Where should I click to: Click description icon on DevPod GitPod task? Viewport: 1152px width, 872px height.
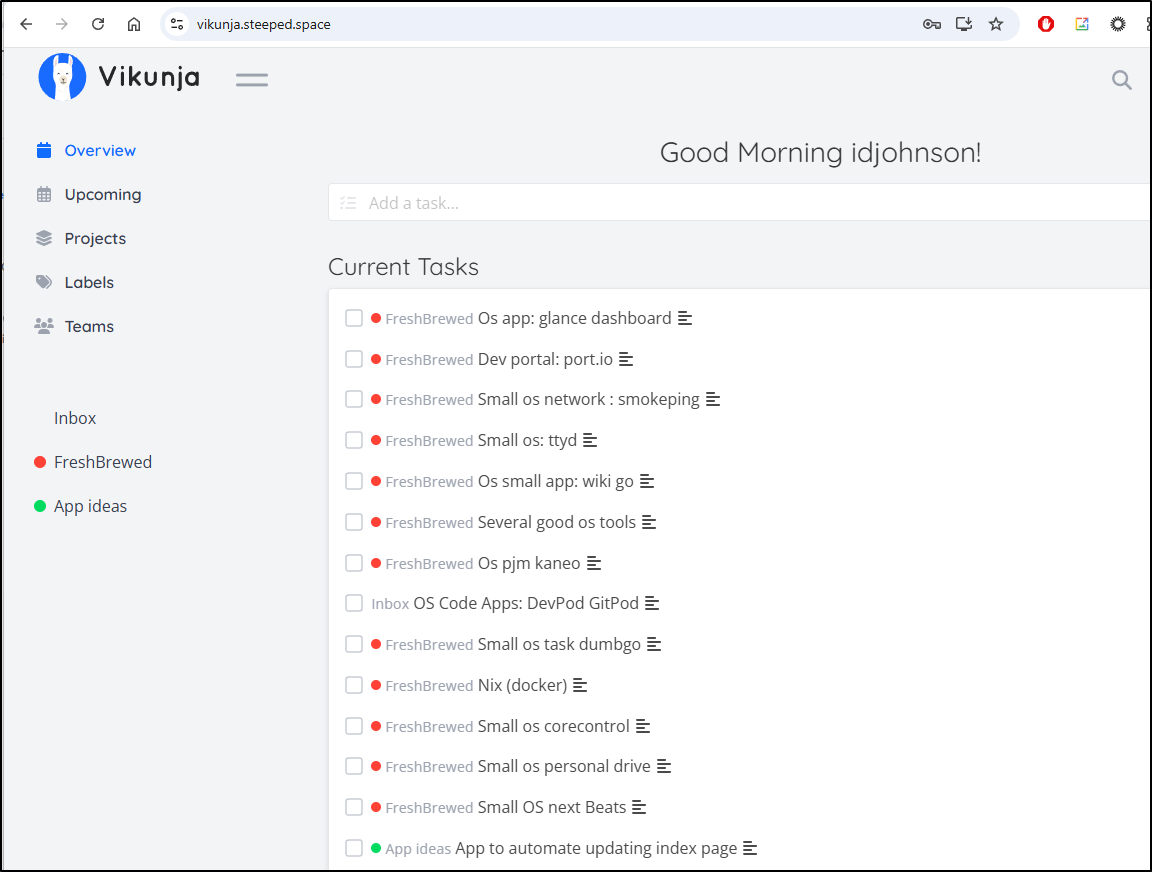pyautogui.click(x=652, y=603)
